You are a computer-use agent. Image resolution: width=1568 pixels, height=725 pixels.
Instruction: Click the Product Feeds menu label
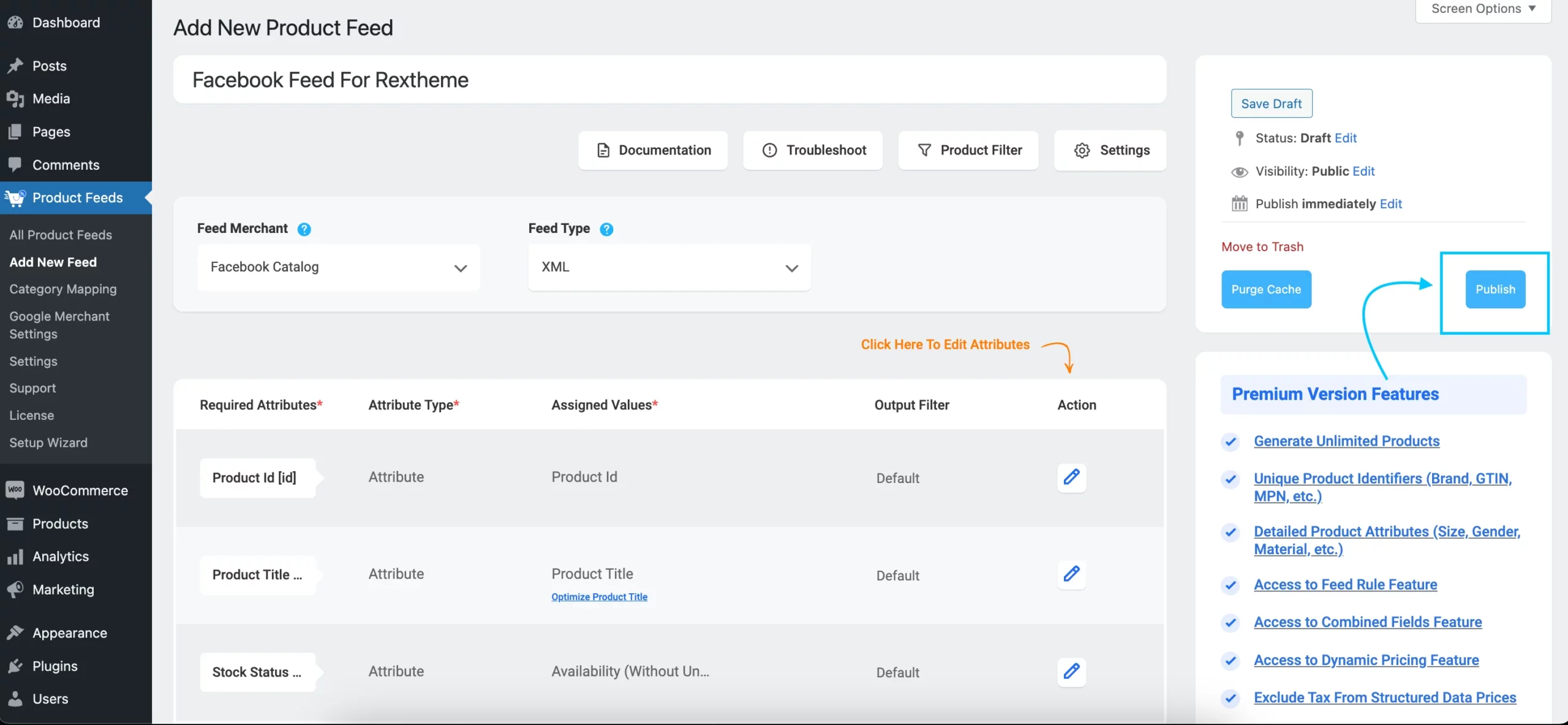(x=78, y=198)
